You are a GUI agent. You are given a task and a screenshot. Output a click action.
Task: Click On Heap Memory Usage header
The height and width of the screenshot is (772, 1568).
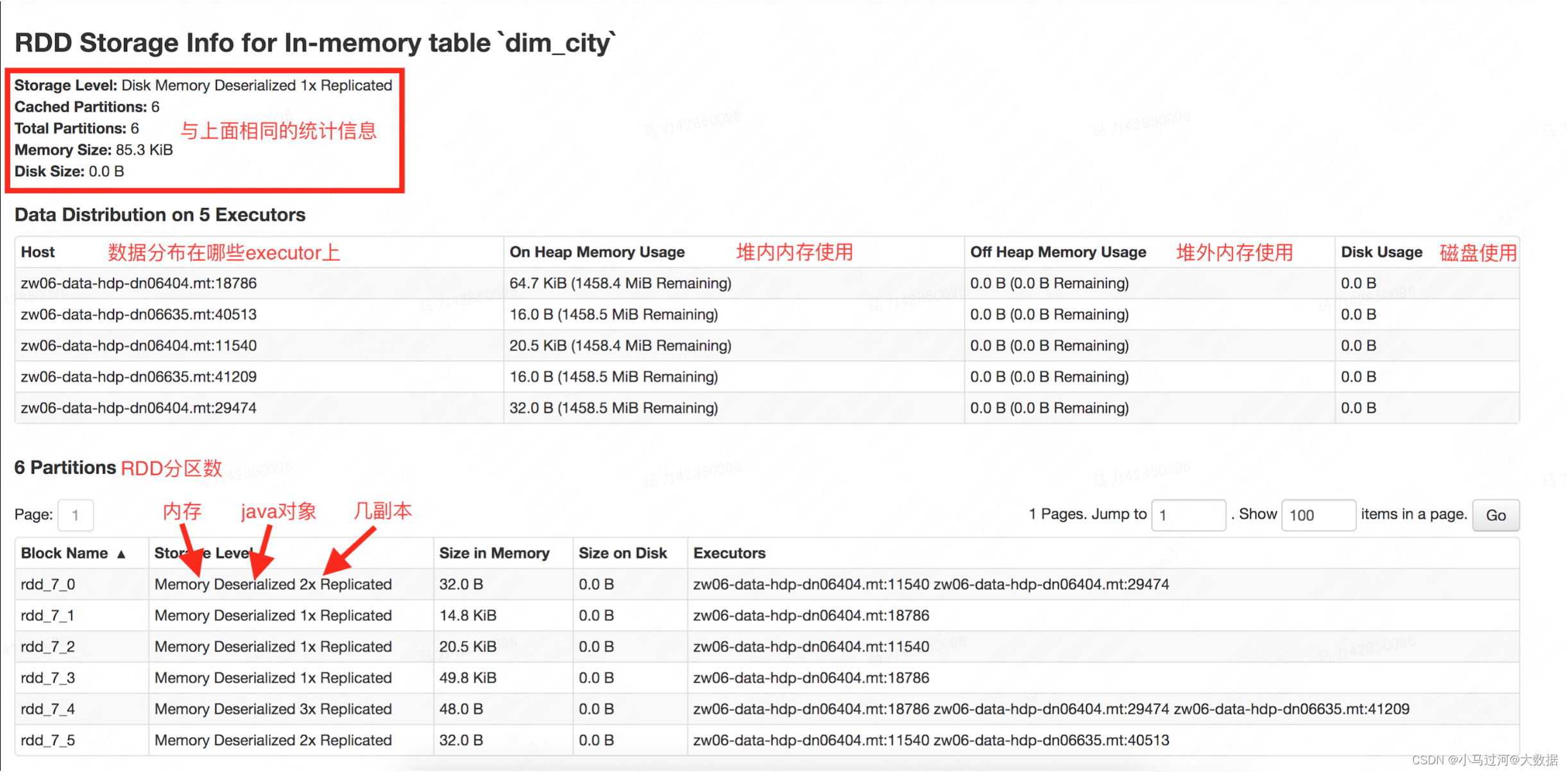point(597,252)
